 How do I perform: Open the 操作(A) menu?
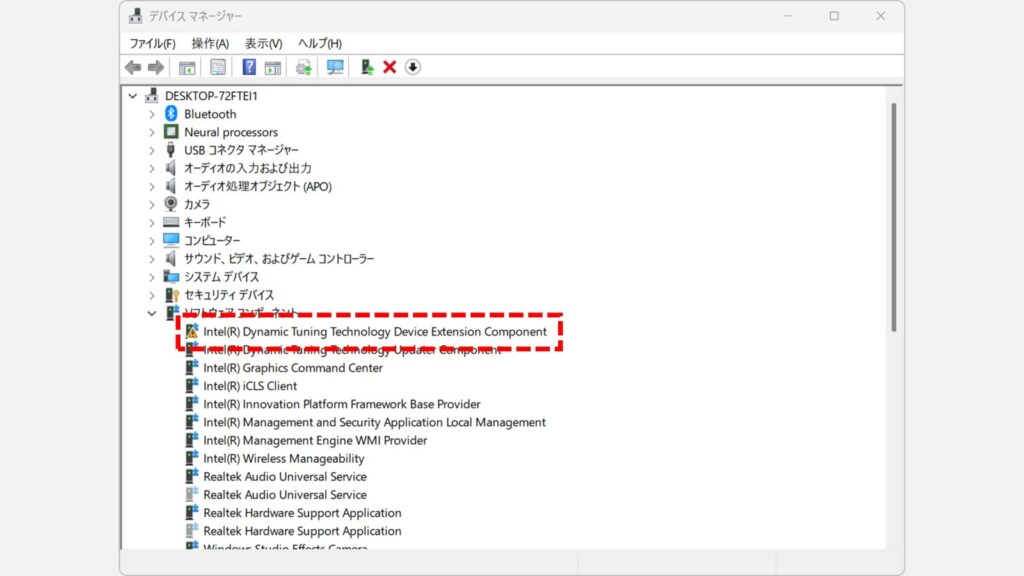tap(210, 44)
